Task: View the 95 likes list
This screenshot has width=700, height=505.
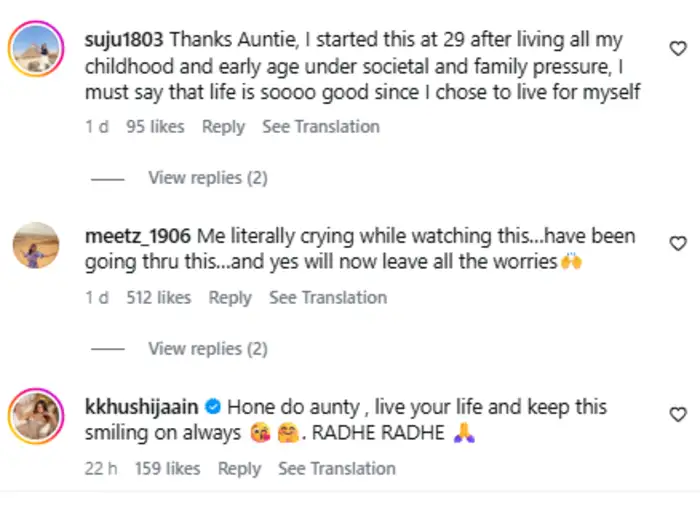Action: [156, 127]
